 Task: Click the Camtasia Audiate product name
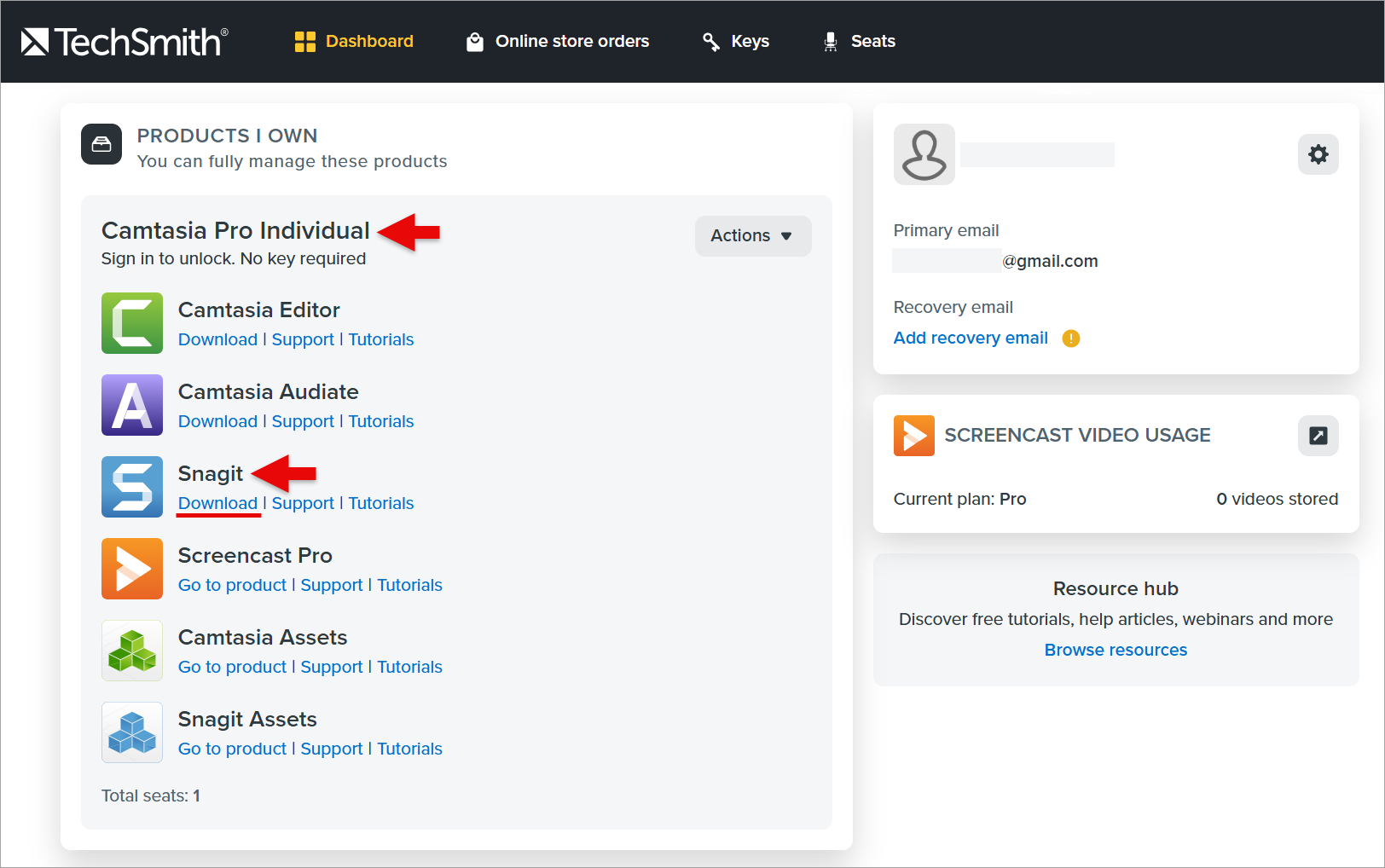(x=269, y=391)
